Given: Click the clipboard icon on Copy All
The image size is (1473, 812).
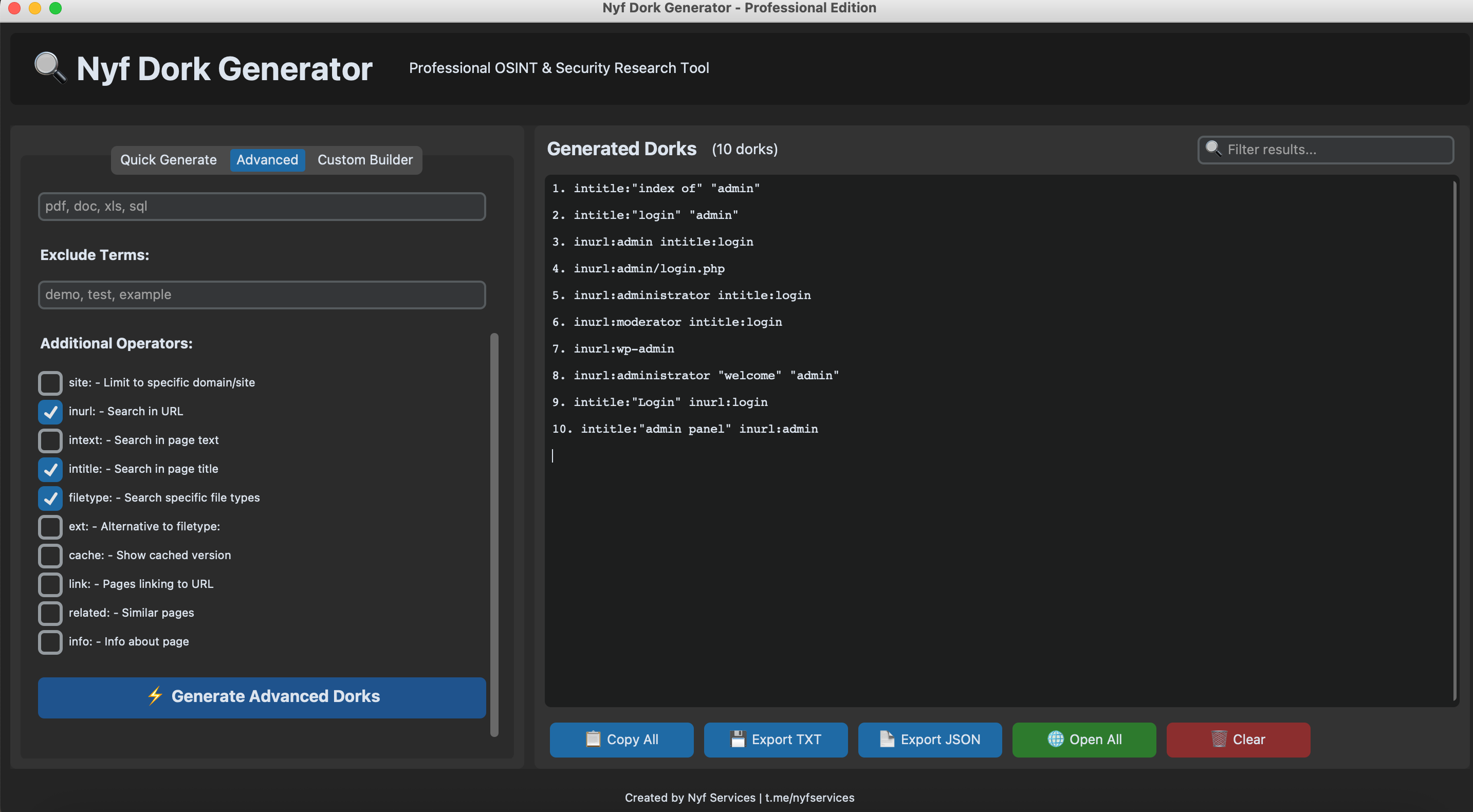Looking at the screenshot, I should tap(593, 739).
